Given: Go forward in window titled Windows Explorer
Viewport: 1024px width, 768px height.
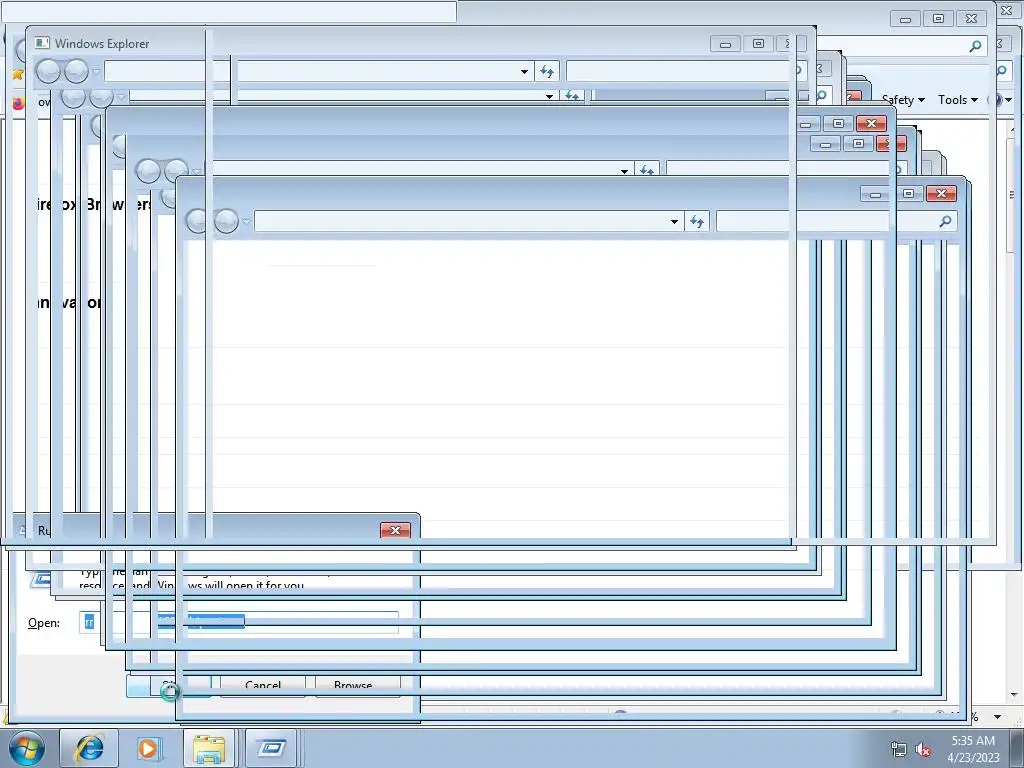Looking at the screenshot, I should click(76, 71).
